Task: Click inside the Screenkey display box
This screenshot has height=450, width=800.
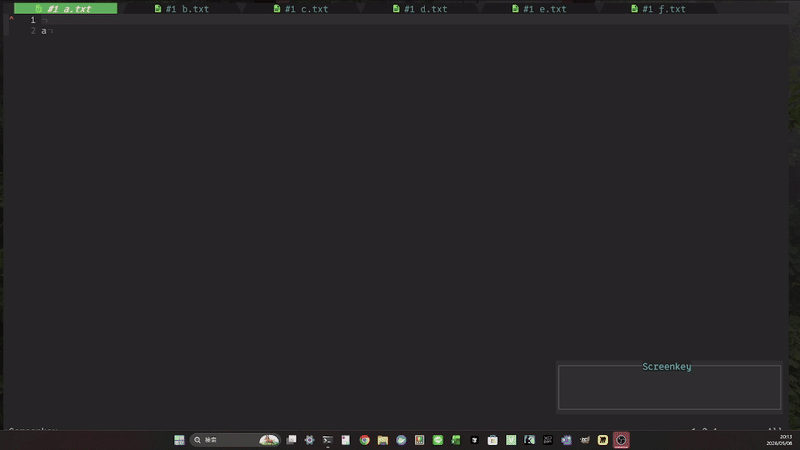Action: (669, 388)
